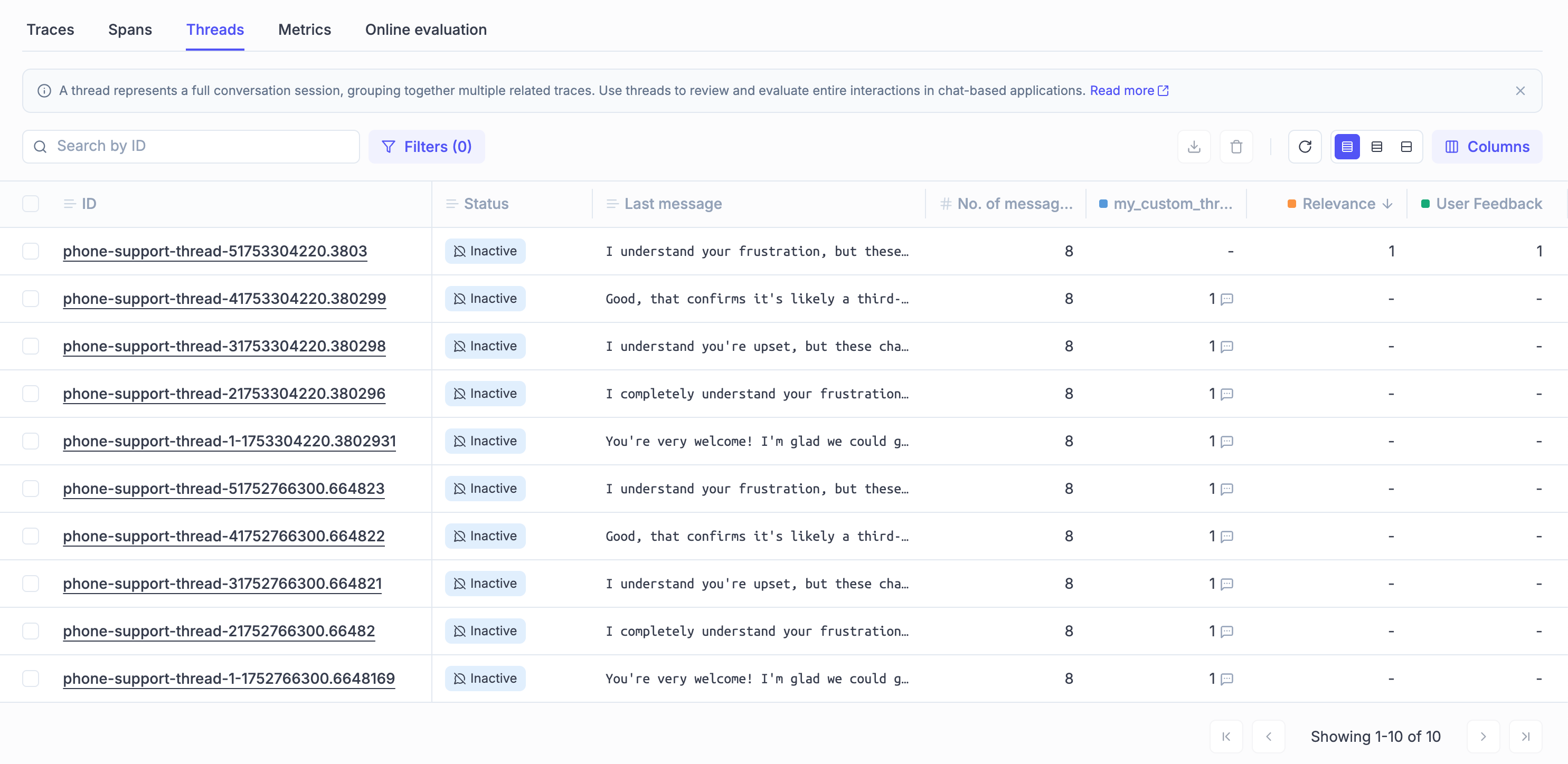
Task: Open the Columns selector
Action: (x=1487, y=147)
